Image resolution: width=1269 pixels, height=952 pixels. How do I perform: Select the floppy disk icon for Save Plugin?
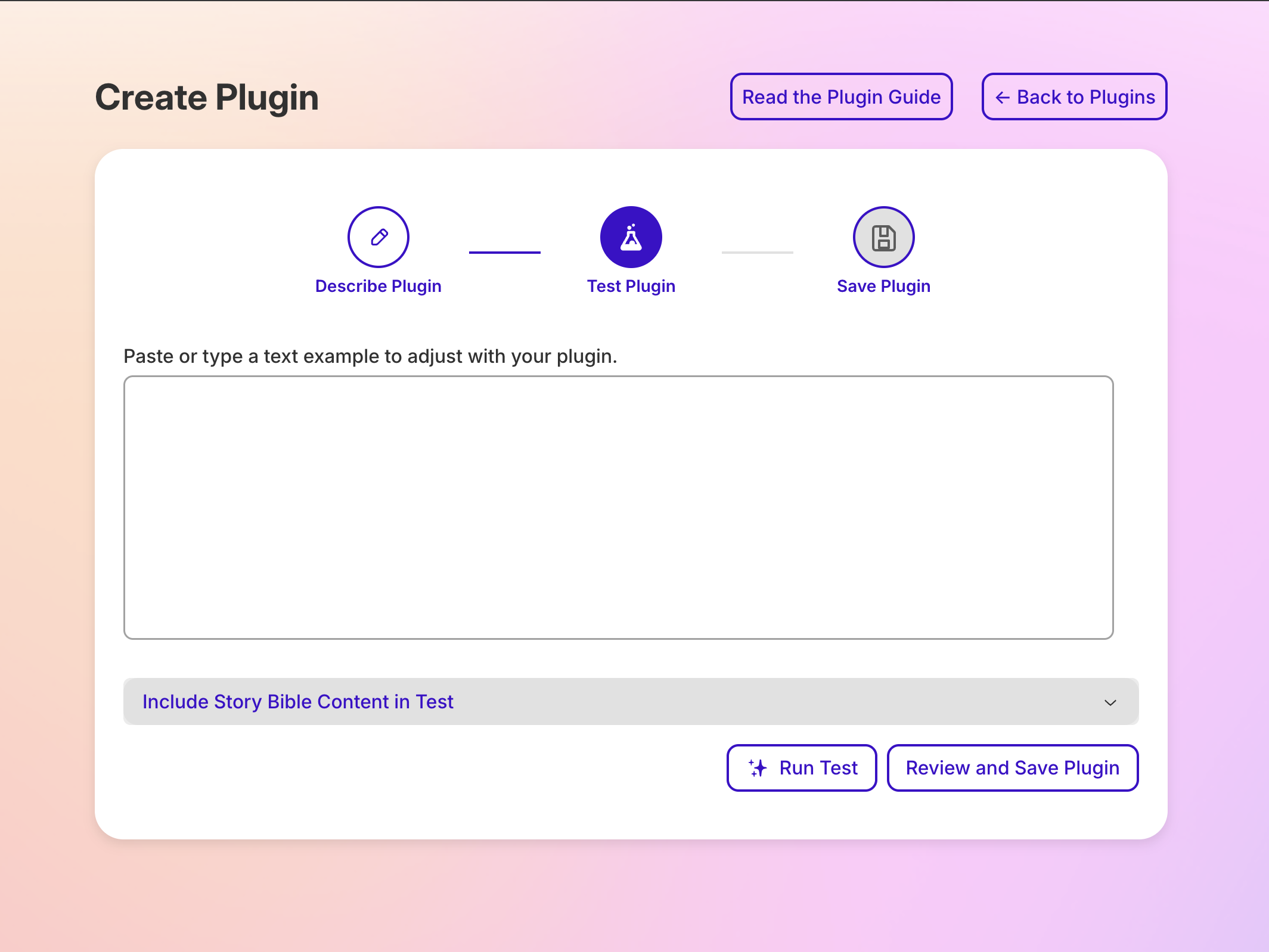pos(883,237)
